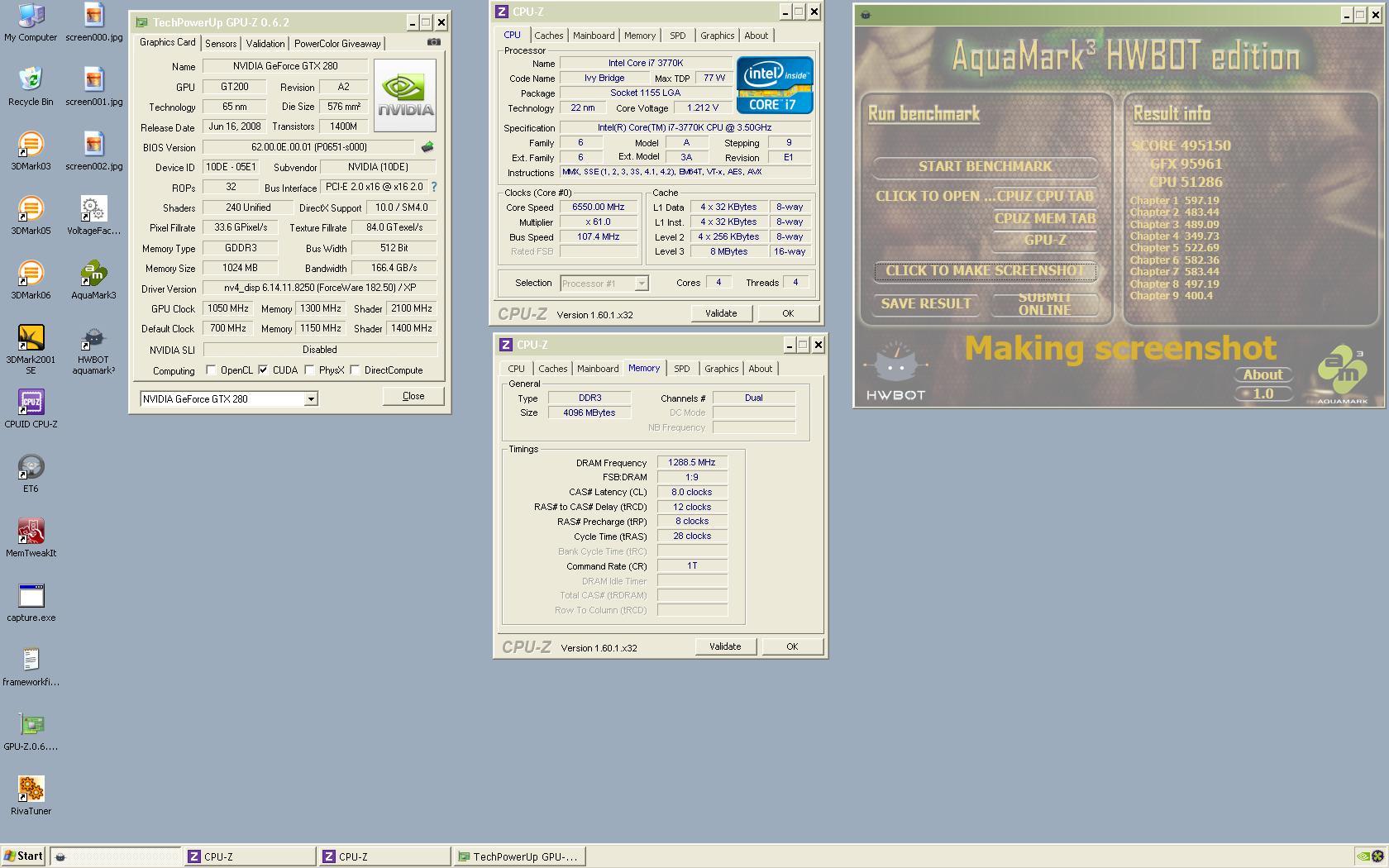The width and height of the screenshot is (1389, 868).
Task: Click NVIDIA logo in GPU-Z
Action: (x=404, y=95)
